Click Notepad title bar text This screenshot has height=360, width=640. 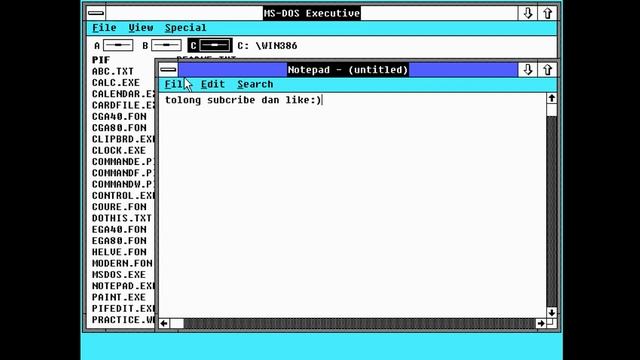coord(348,70)
